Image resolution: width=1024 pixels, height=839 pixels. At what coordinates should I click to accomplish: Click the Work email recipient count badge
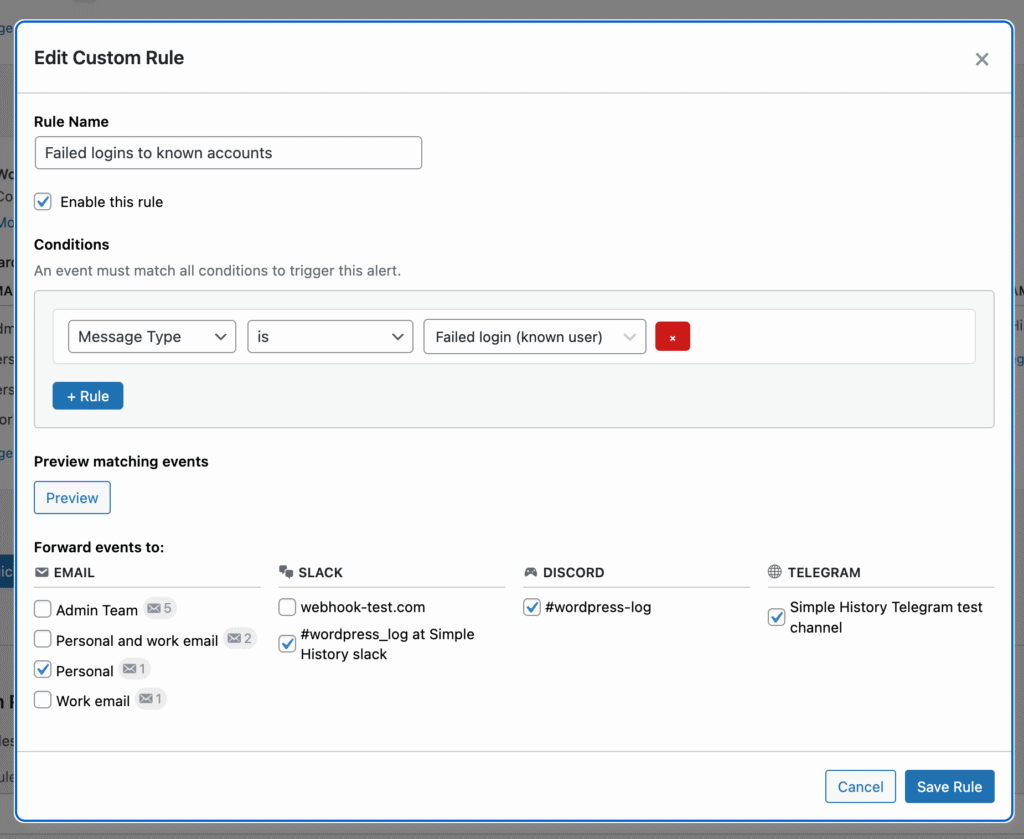151,700
